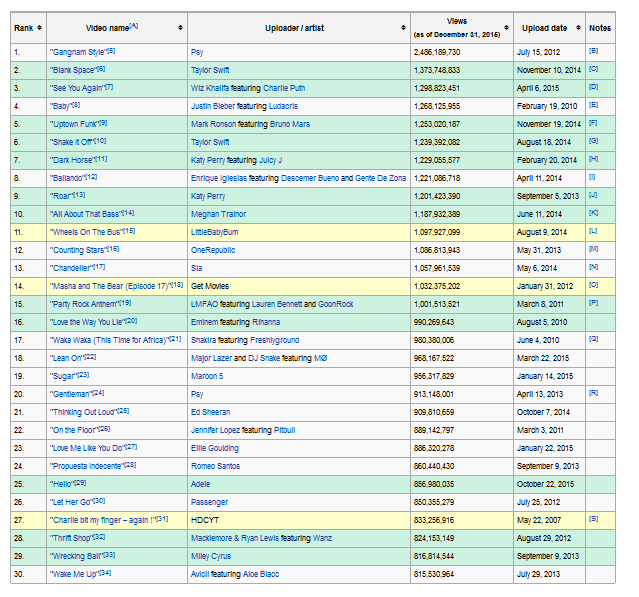639x597 pixels.
Task: Open note [S] in Charlie bit my finger row
Action: tap(593, 519)
